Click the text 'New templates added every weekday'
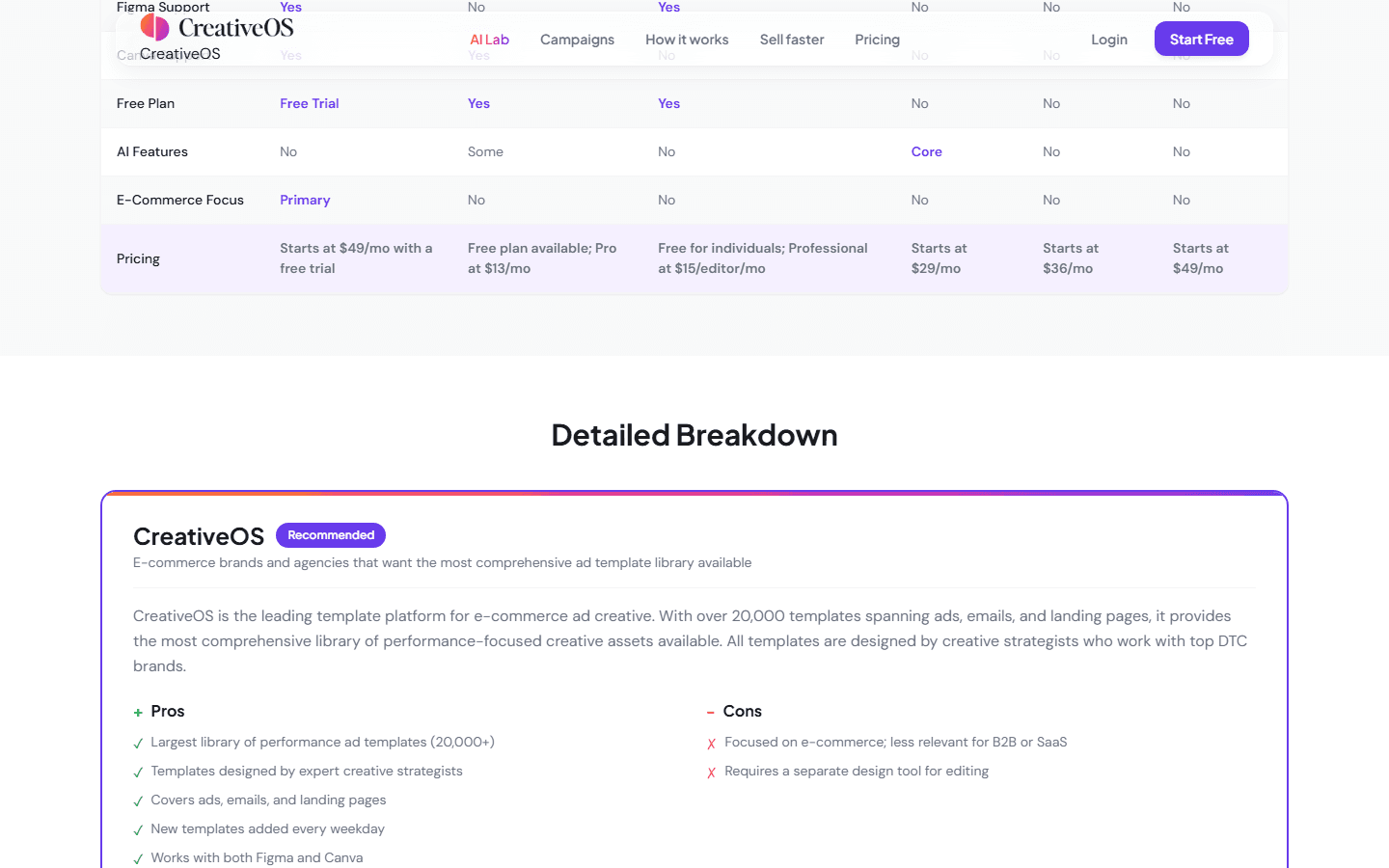 click(x=267, y=828)
